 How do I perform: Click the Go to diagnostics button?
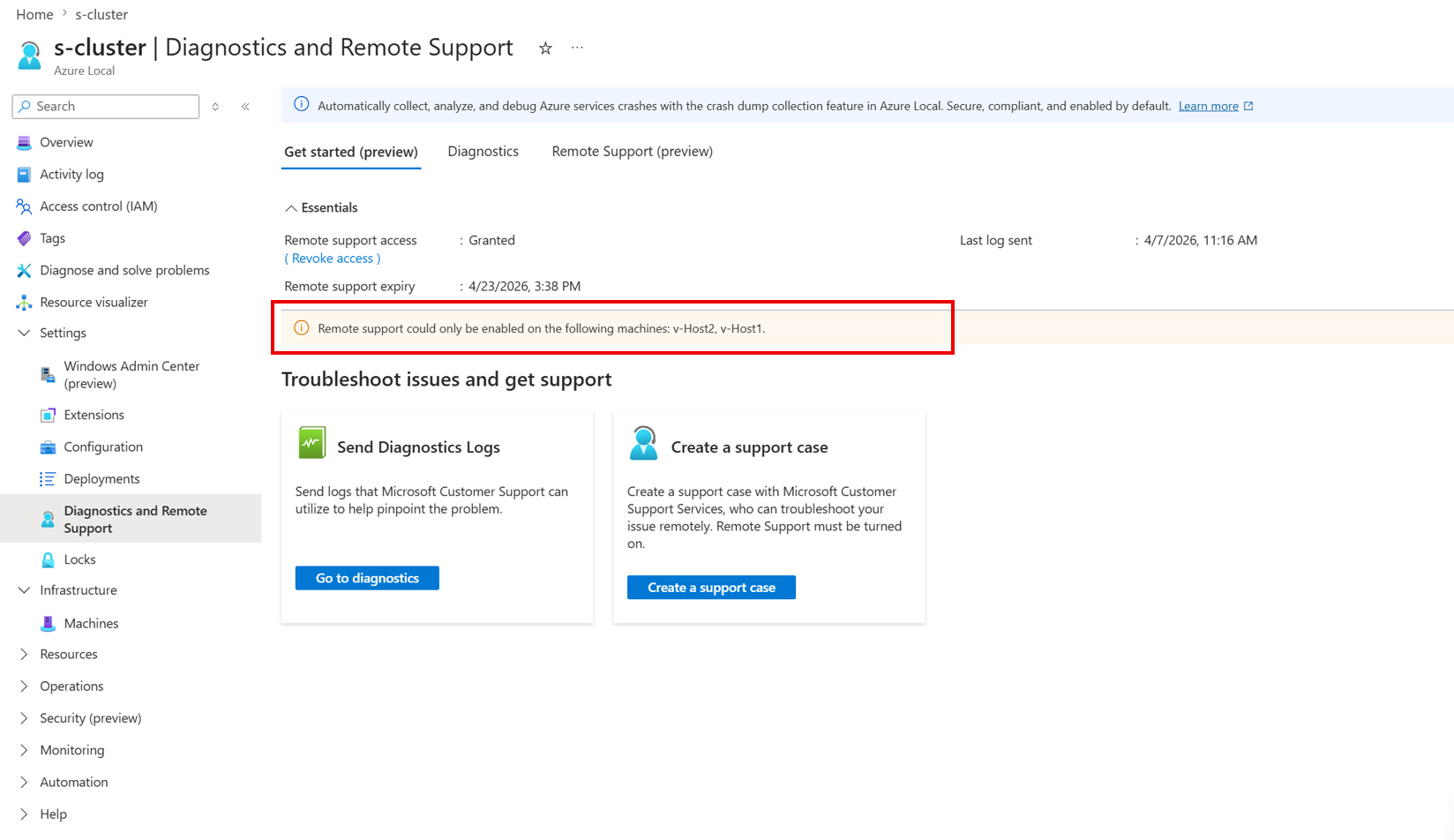click(367, 578)
